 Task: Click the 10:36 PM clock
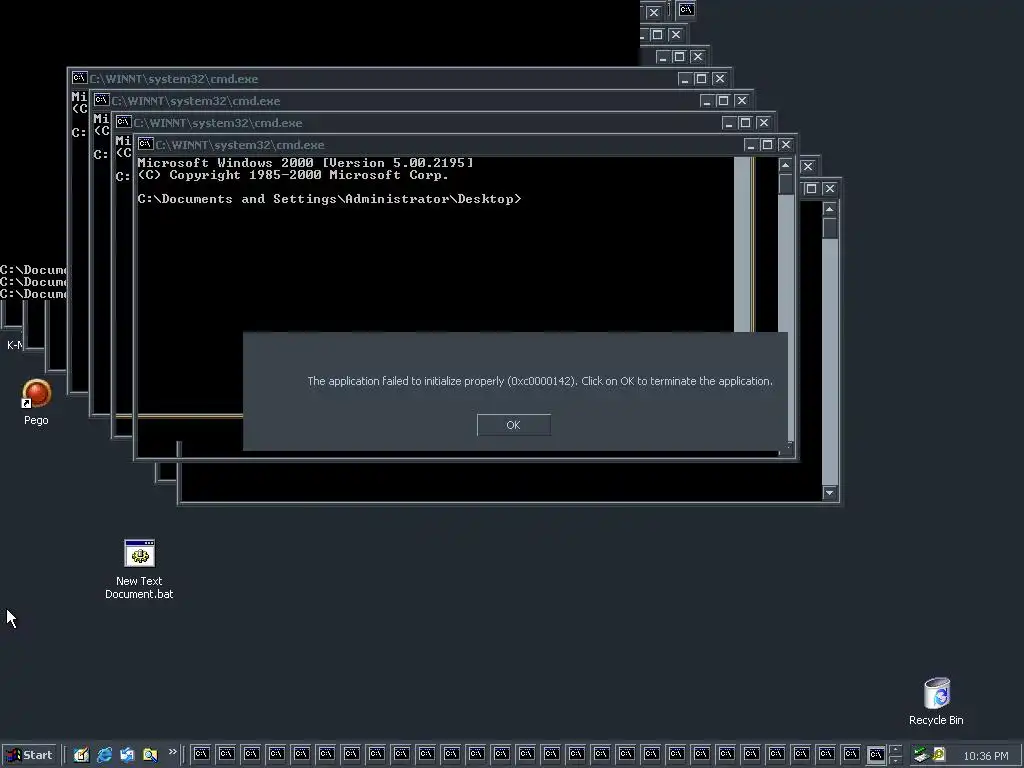985,756
